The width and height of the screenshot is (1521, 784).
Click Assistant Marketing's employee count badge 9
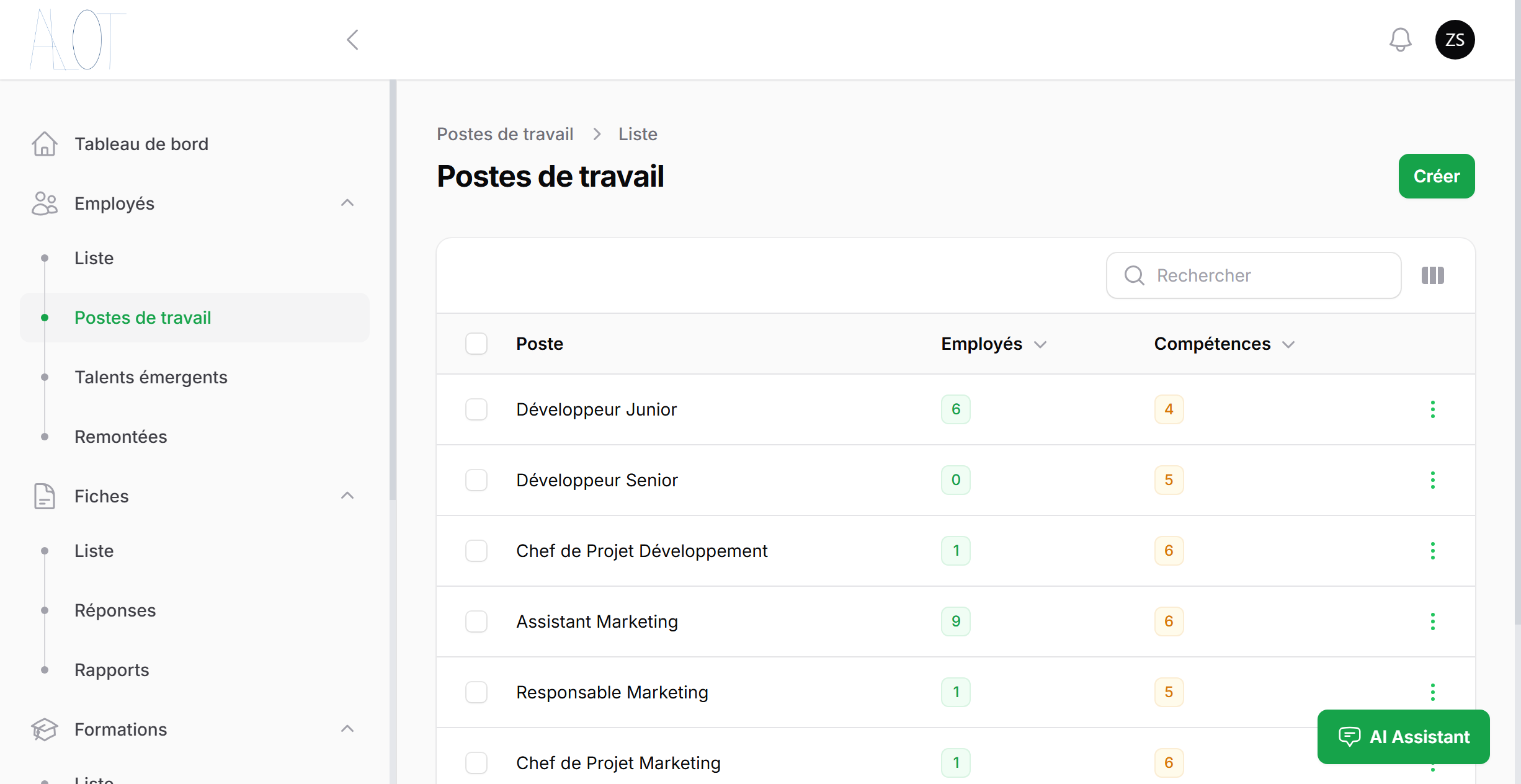956,621
